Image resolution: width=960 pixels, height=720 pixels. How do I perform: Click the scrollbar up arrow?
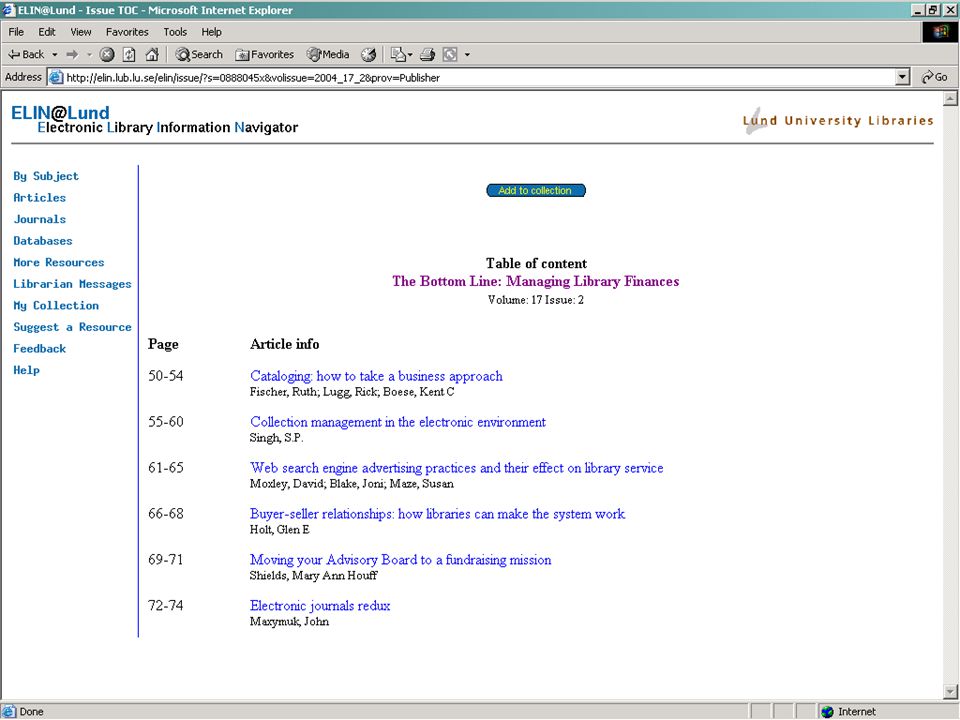pos(950,98)
